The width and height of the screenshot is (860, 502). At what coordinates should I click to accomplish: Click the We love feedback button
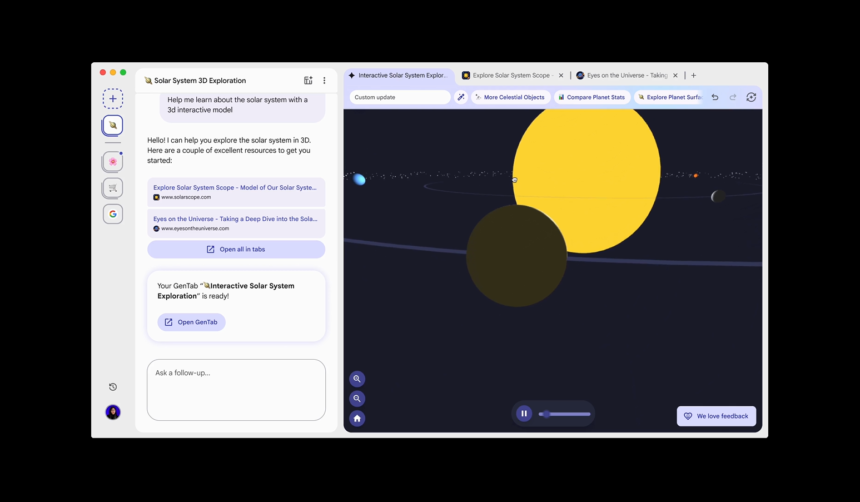[716, 416]
